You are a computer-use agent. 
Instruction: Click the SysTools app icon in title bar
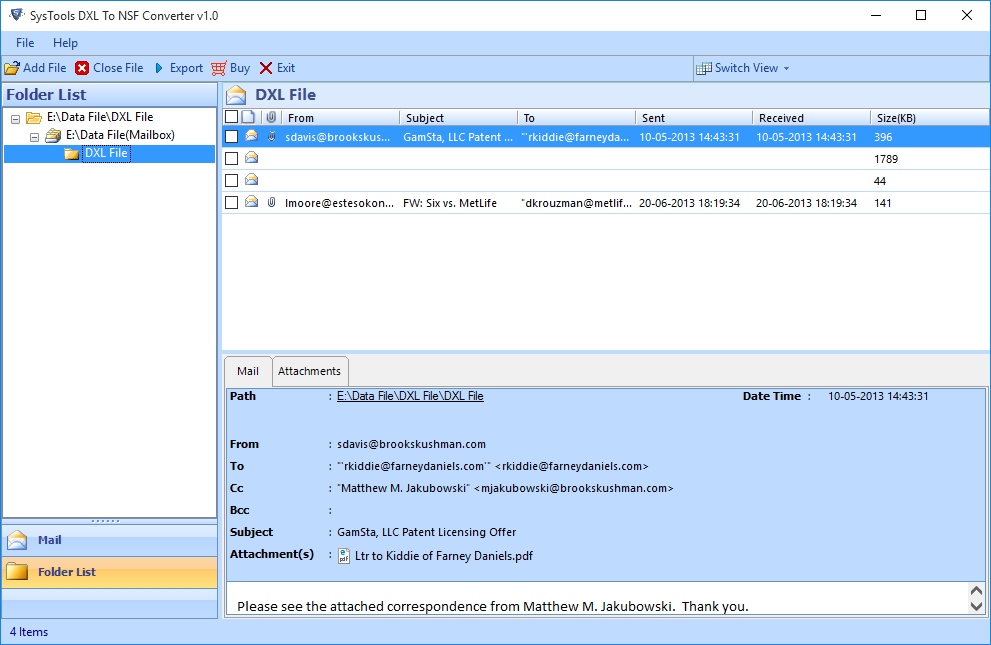coord(16,15)
